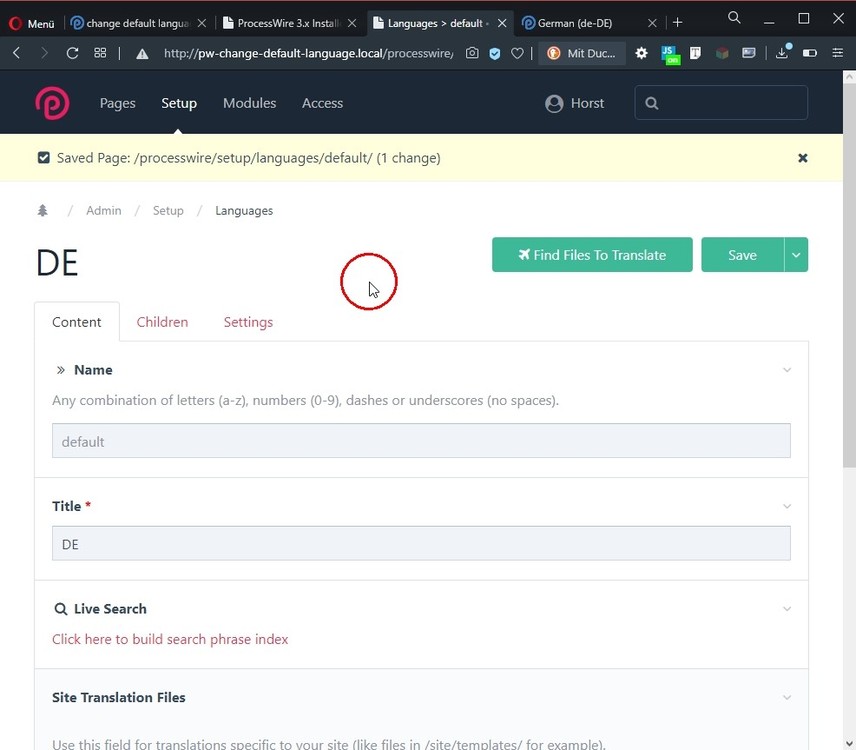Dismiss the Saved Page notification
The height and width of the screenshot is (750, 856).
(x=802, y=158)
